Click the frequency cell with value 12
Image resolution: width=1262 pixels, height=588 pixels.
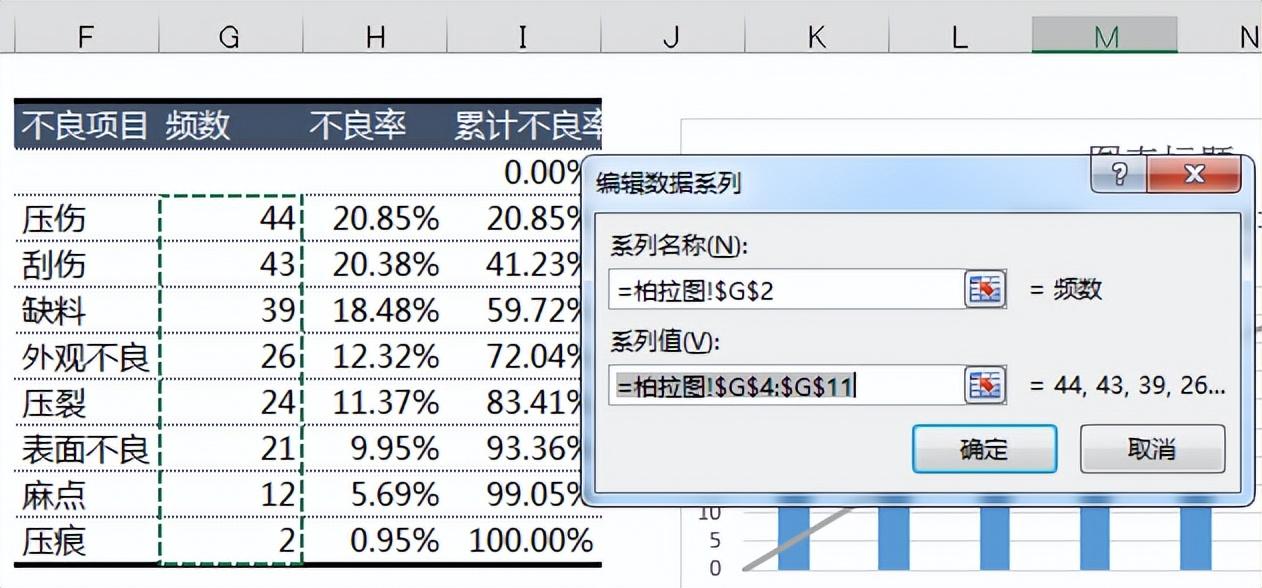point(230,495)
